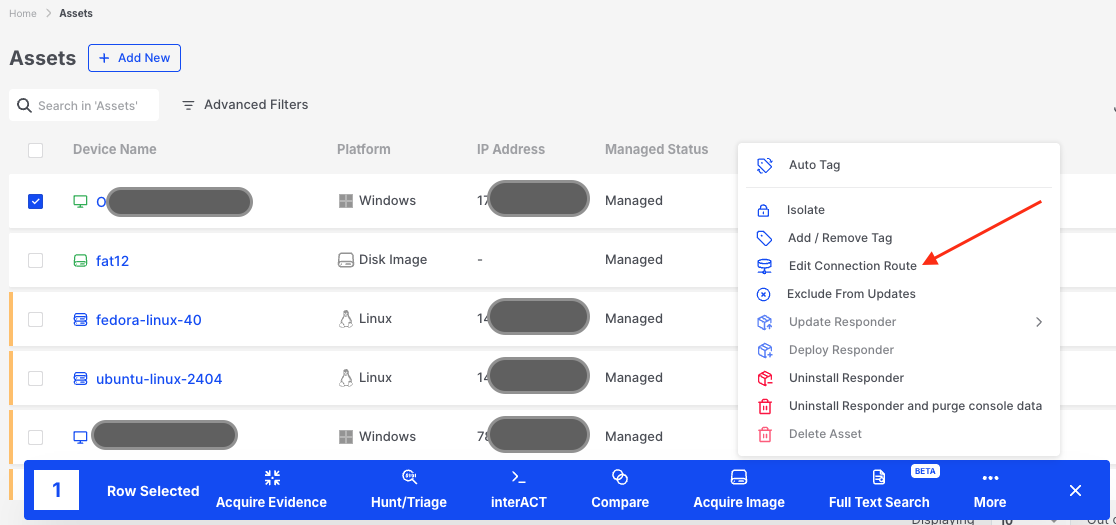Expand the Update Responder submenu arrow
The image size is (1116, 525).
pyautogui.click(x=1038, y=322)
